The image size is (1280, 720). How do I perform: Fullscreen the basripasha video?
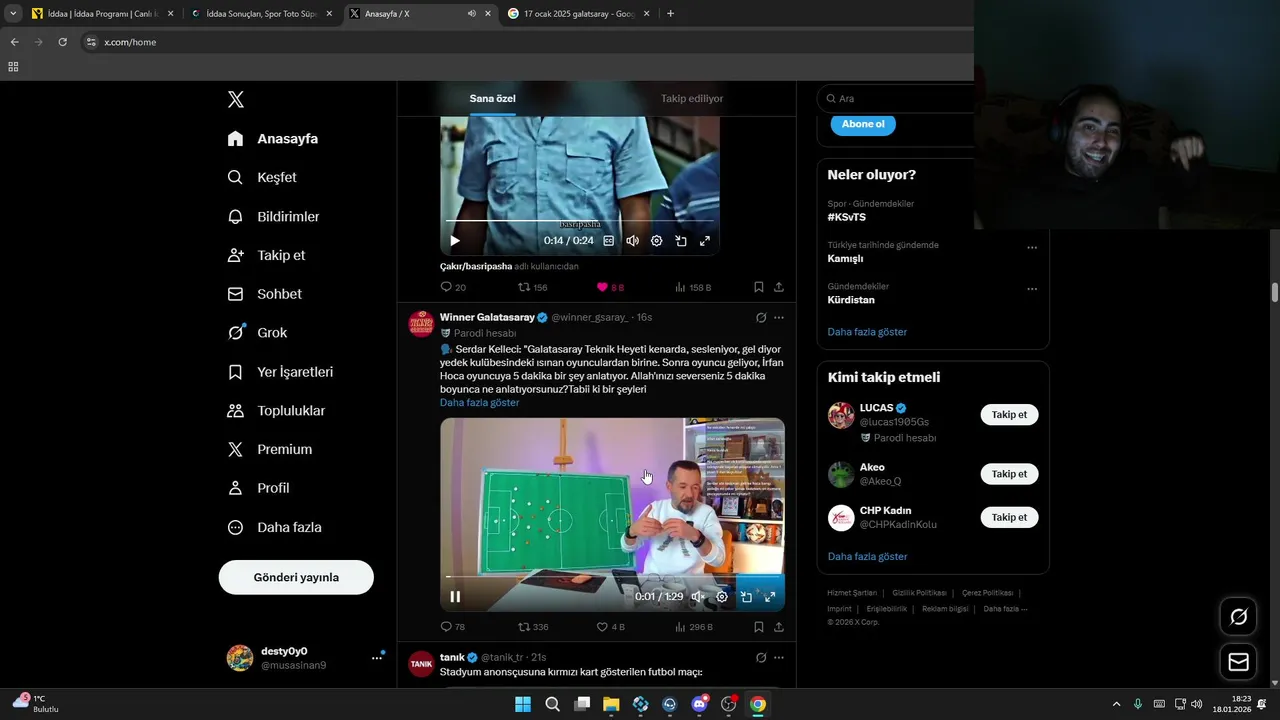click(705, 241)
